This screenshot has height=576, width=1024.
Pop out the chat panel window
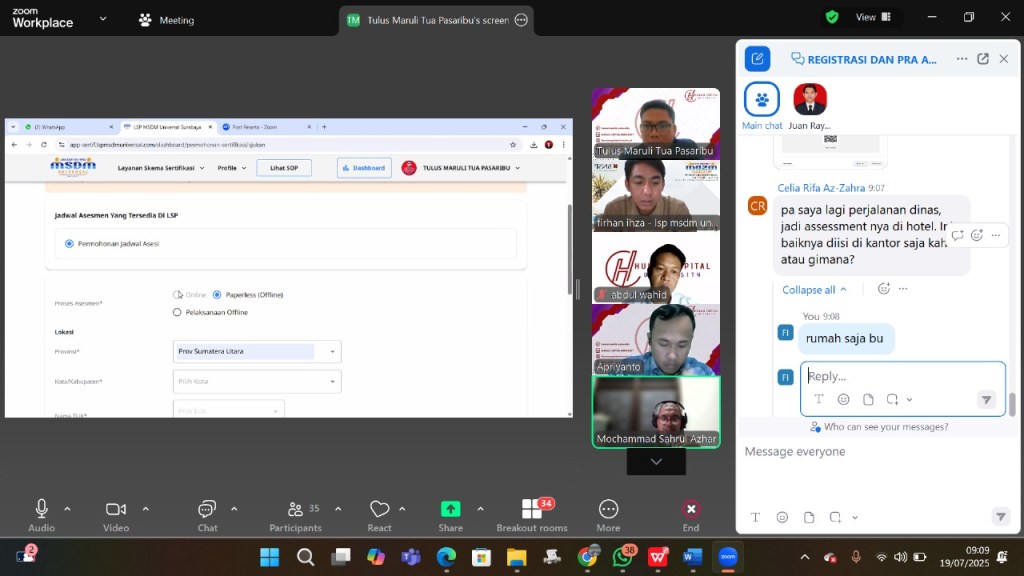click(982, 59)
